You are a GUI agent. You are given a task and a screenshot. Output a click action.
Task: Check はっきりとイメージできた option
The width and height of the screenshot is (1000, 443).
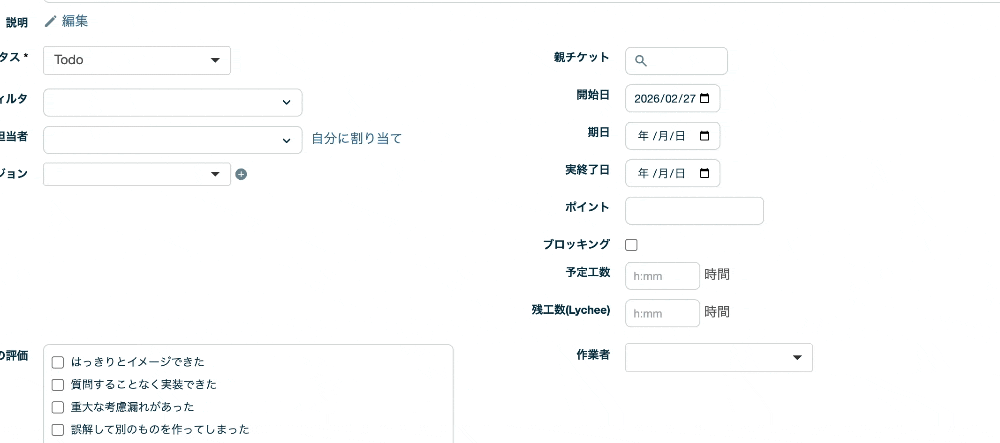[58, 362]
